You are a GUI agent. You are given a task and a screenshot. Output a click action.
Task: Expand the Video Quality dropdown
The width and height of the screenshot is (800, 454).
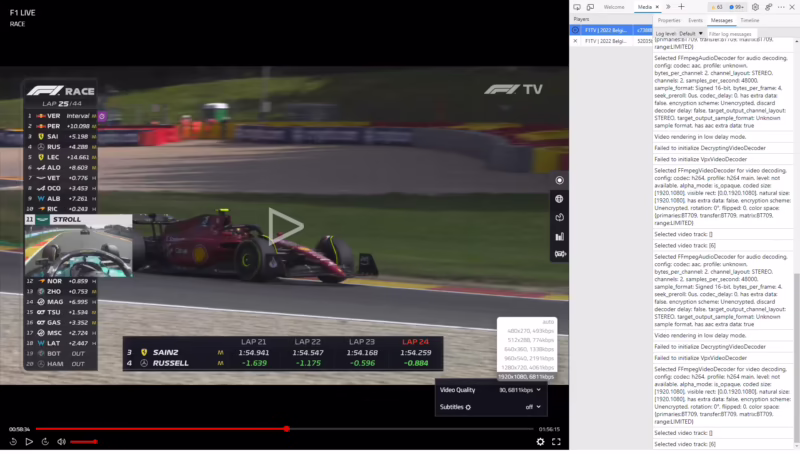tap(520, 390)
